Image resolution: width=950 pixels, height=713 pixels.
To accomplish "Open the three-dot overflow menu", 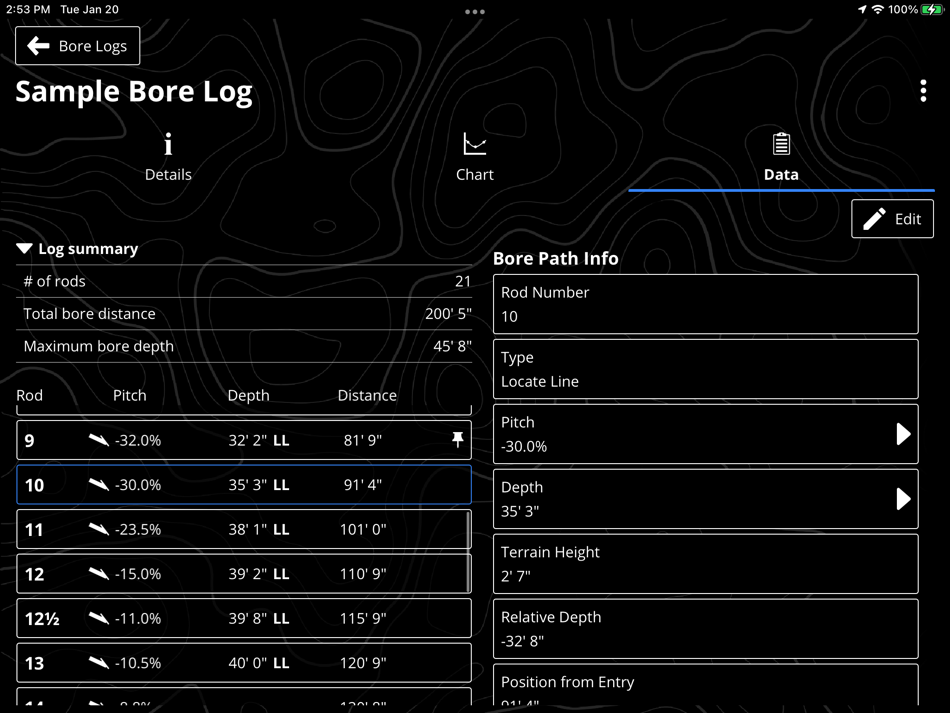I will coord(923,91).
